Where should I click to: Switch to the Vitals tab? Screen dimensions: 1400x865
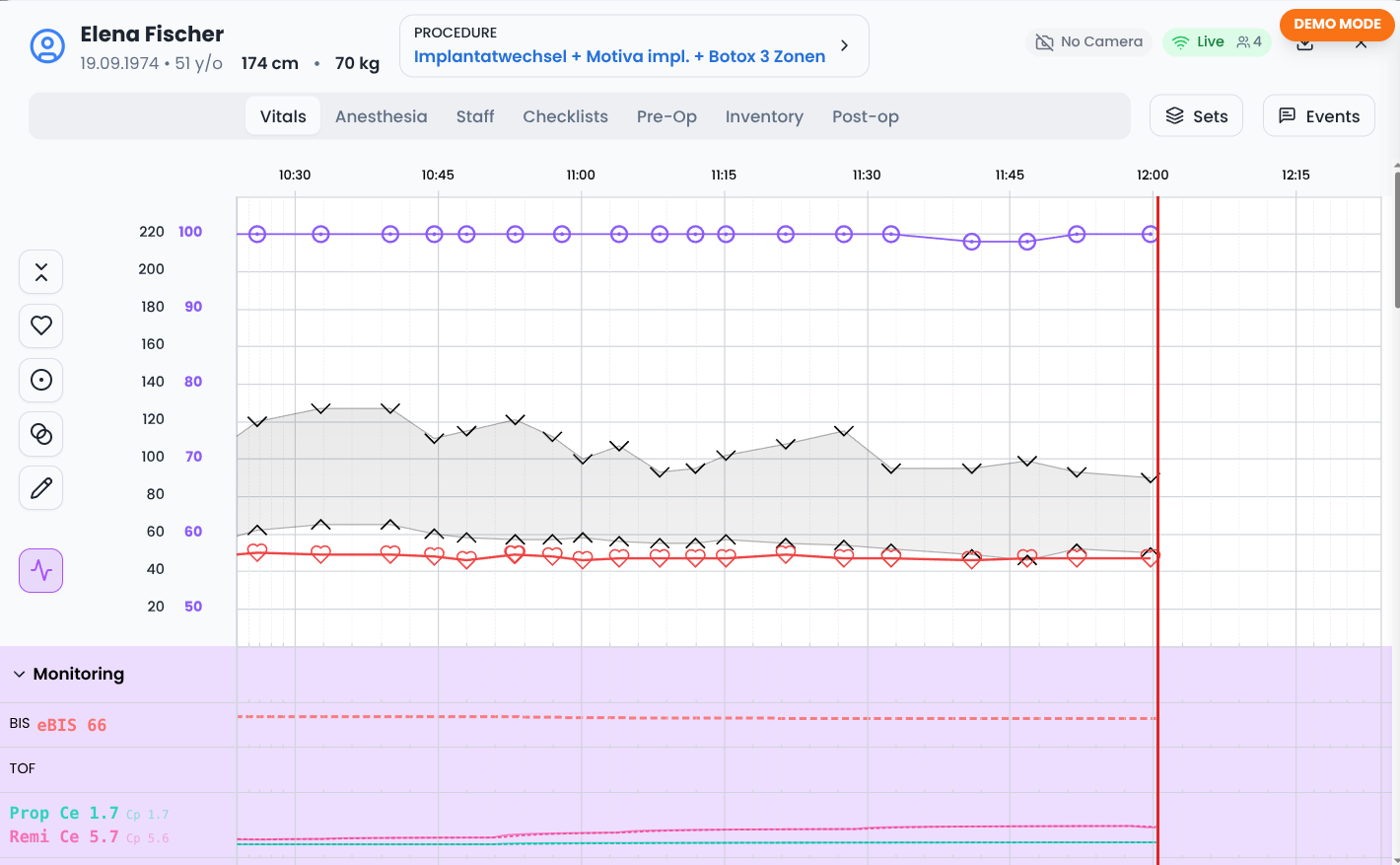click(283, 116)
